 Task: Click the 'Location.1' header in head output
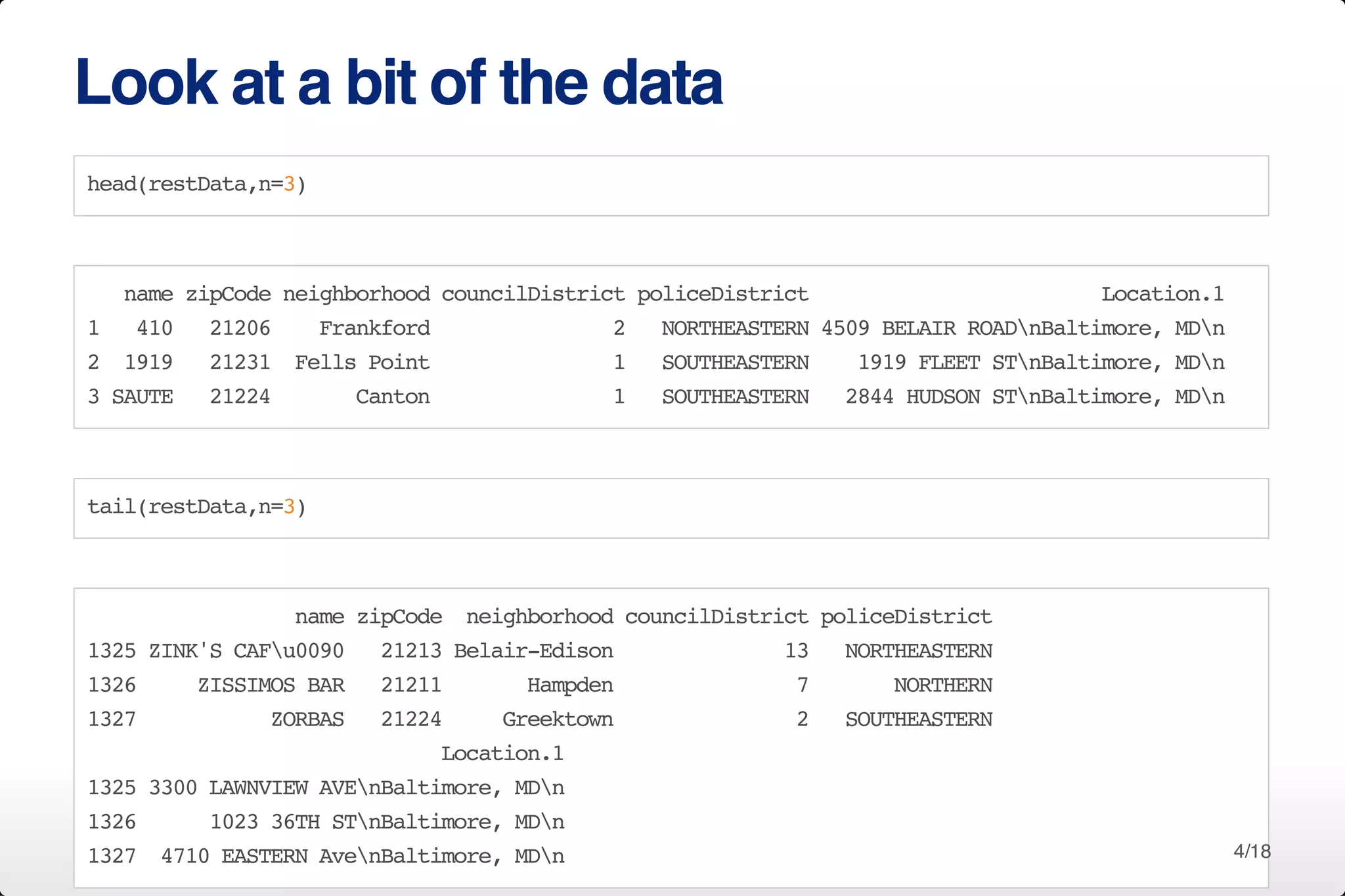(x=1162, y=294)
